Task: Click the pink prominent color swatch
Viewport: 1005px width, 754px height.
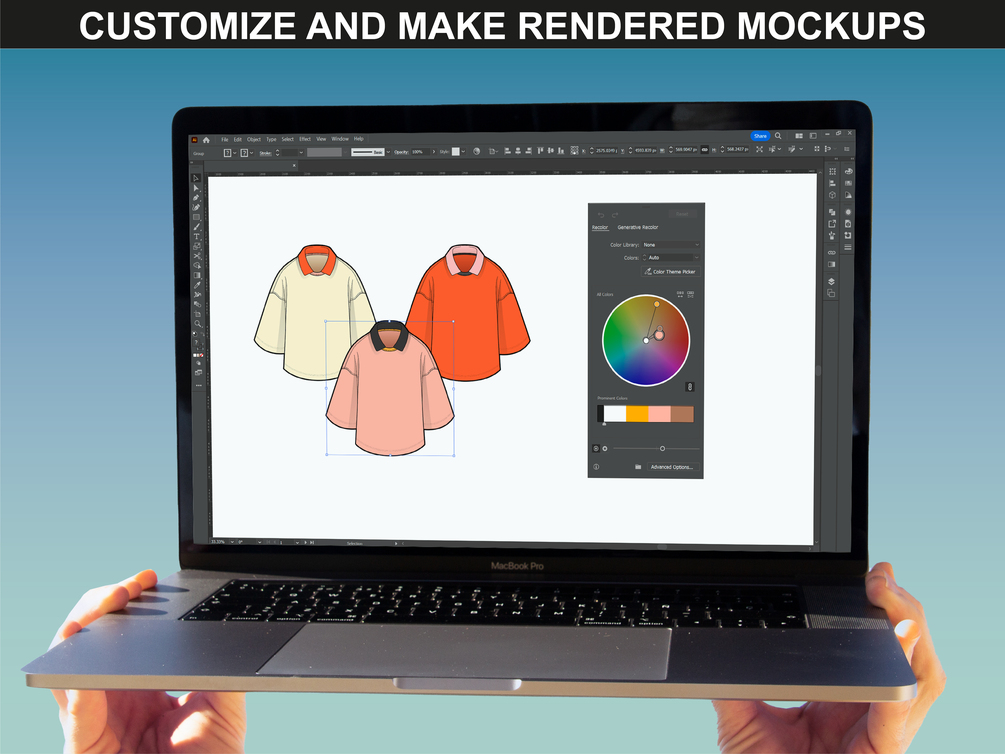Action: click(x=660, y=414)
